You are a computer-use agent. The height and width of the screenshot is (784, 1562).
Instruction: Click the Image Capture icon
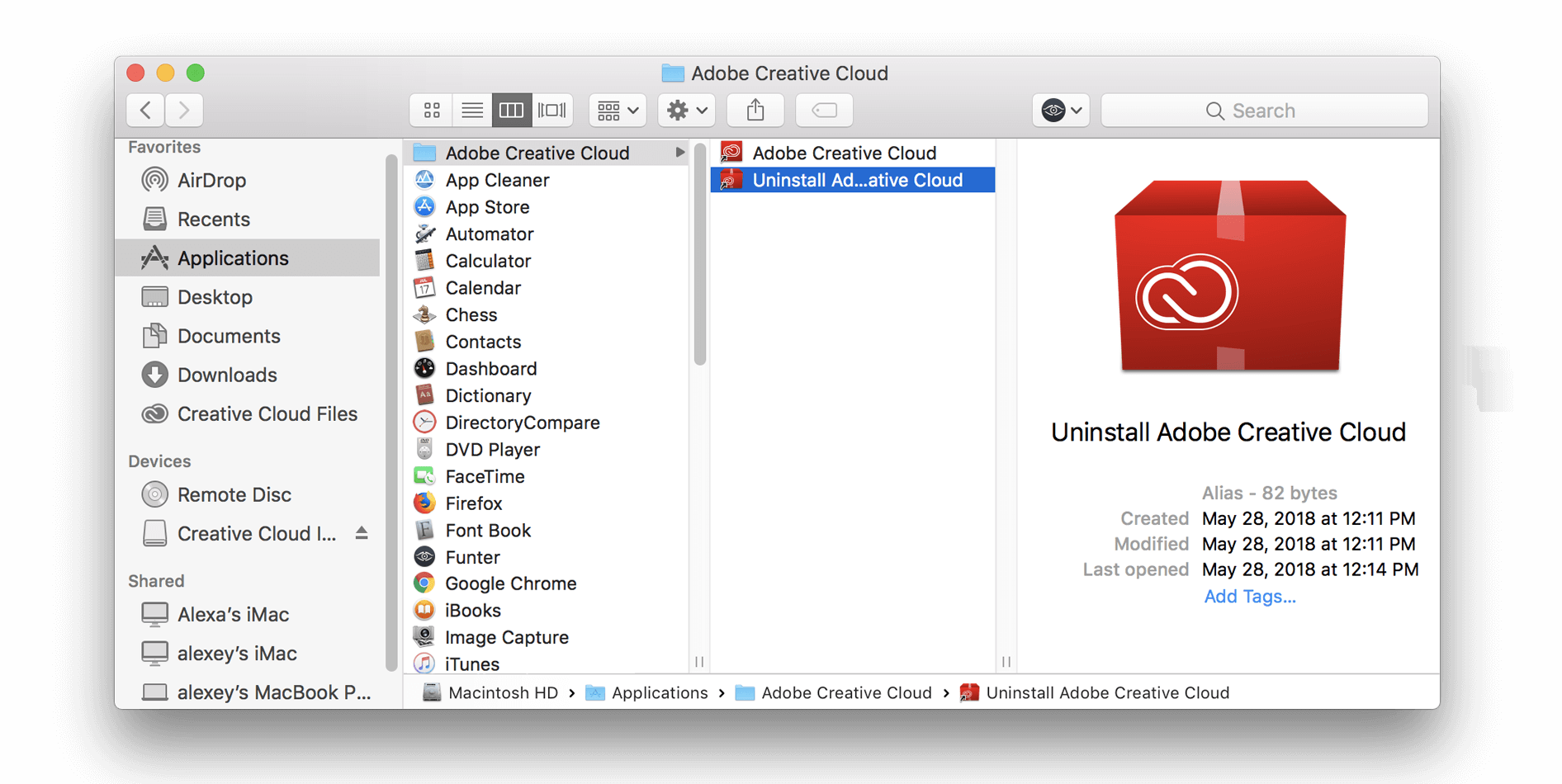(424, 637)
